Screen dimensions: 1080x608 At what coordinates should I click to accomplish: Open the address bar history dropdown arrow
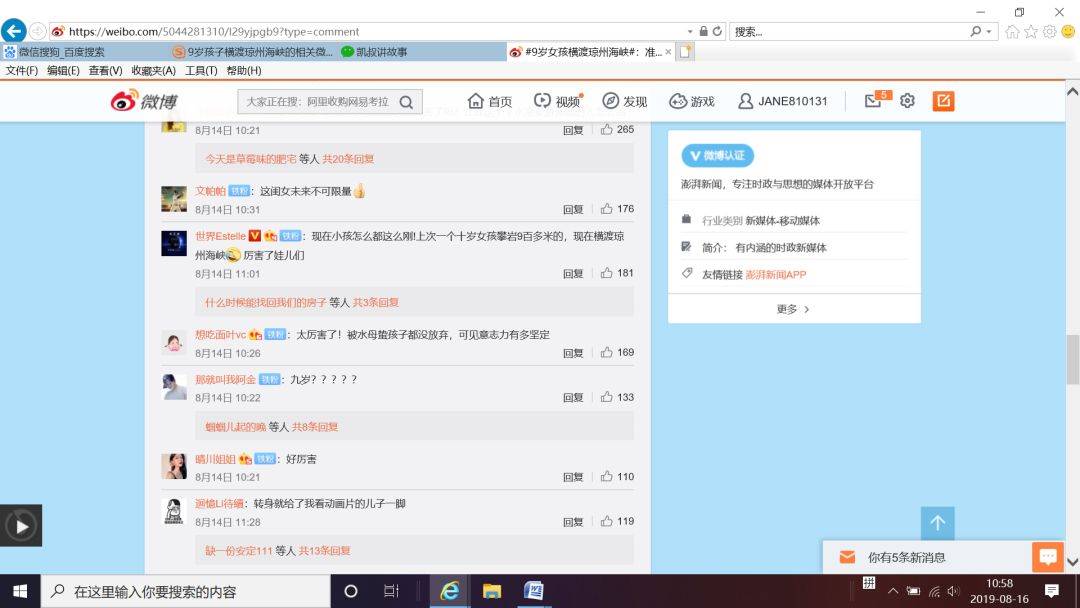(689, 31)
